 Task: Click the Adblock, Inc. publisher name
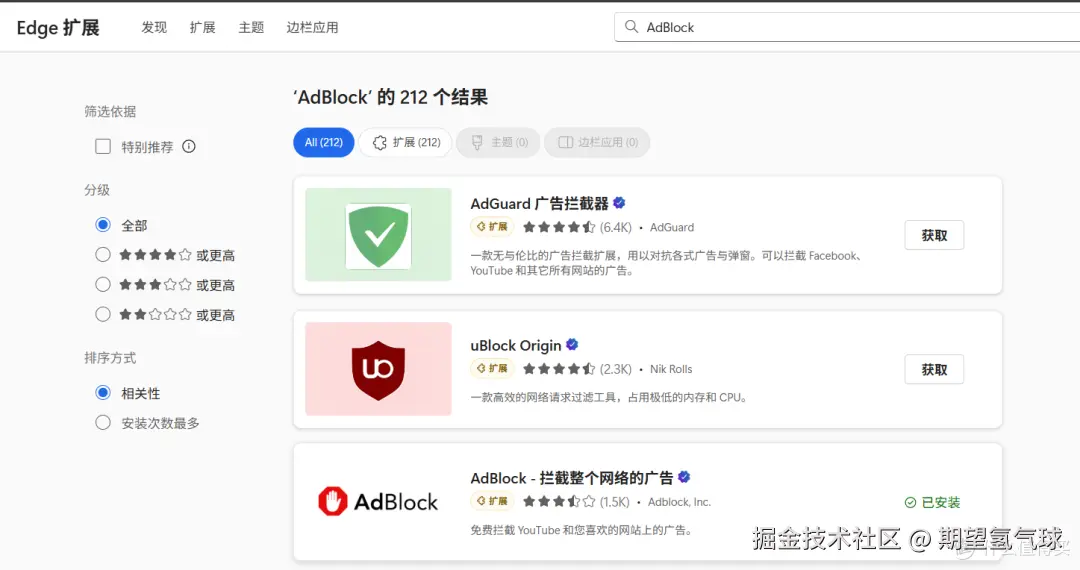679,502
